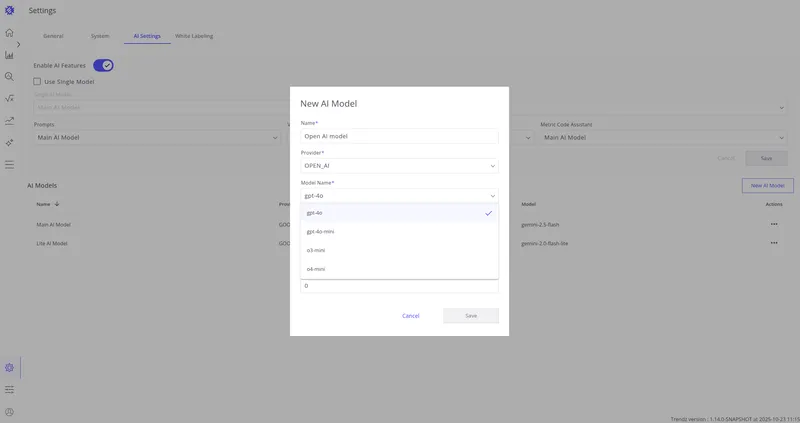
Task: Select the Lite AI Model table row name
Action: coord(52,243)
